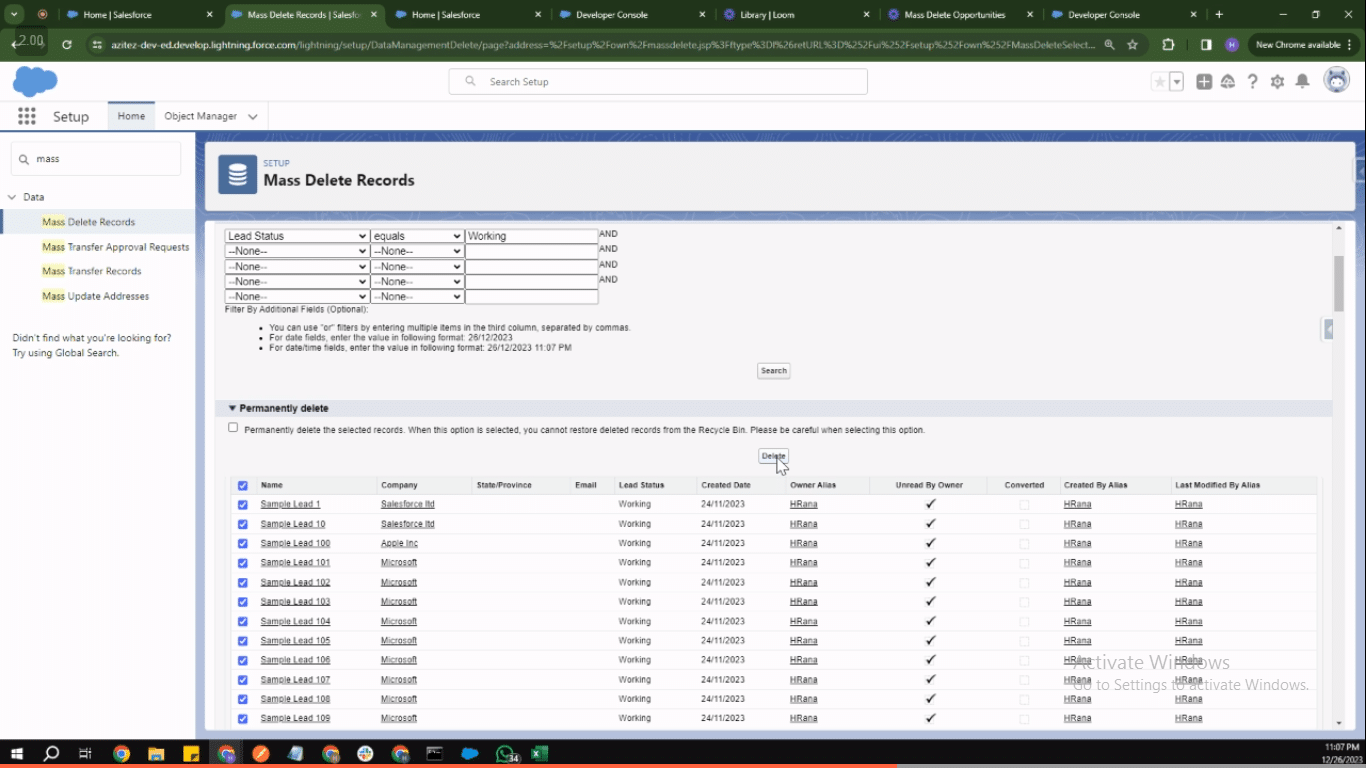Viewport: 1366px width, 768px height.
Task: Uncheck the Sample Lead 105 checkbox
Action: coord(242,641)
